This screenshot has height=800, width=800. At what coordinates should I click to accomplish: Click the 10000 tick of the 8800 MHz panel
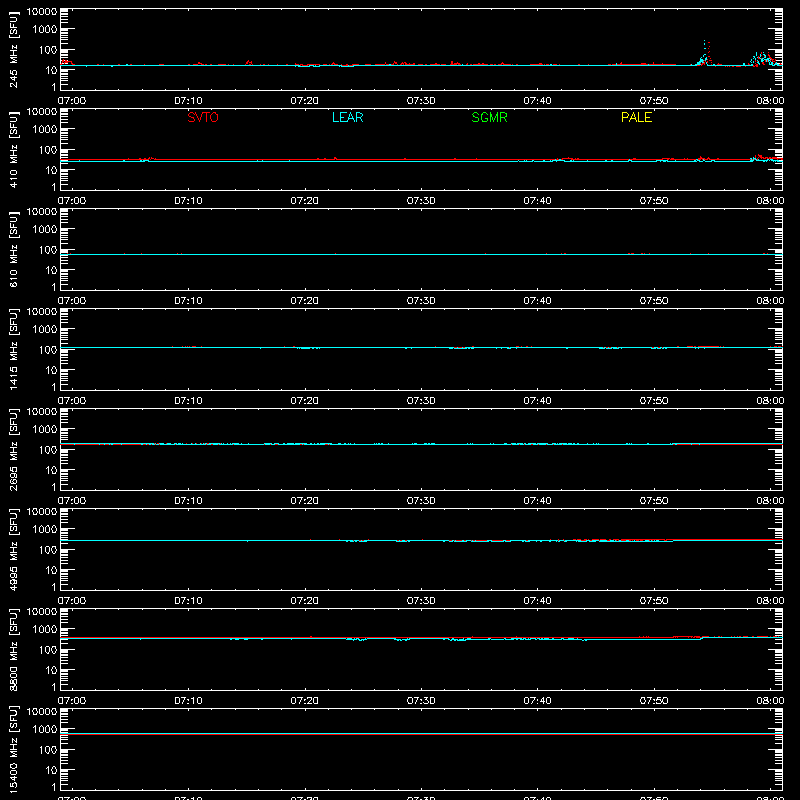tap(42, 612)
